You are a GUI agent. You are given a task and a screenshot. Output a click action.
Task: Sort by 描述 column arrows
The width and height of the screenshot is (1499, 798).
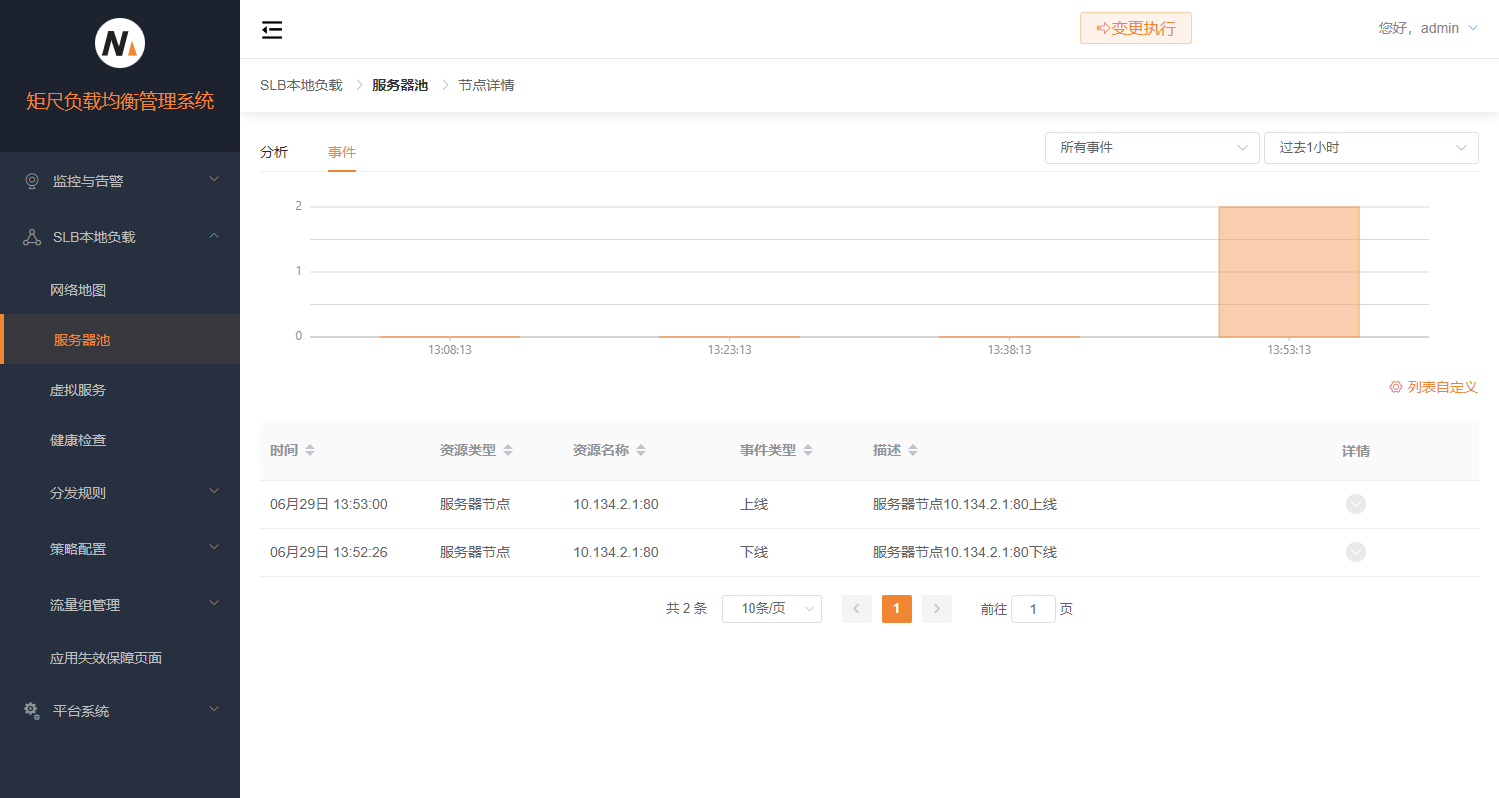[913, 451]
